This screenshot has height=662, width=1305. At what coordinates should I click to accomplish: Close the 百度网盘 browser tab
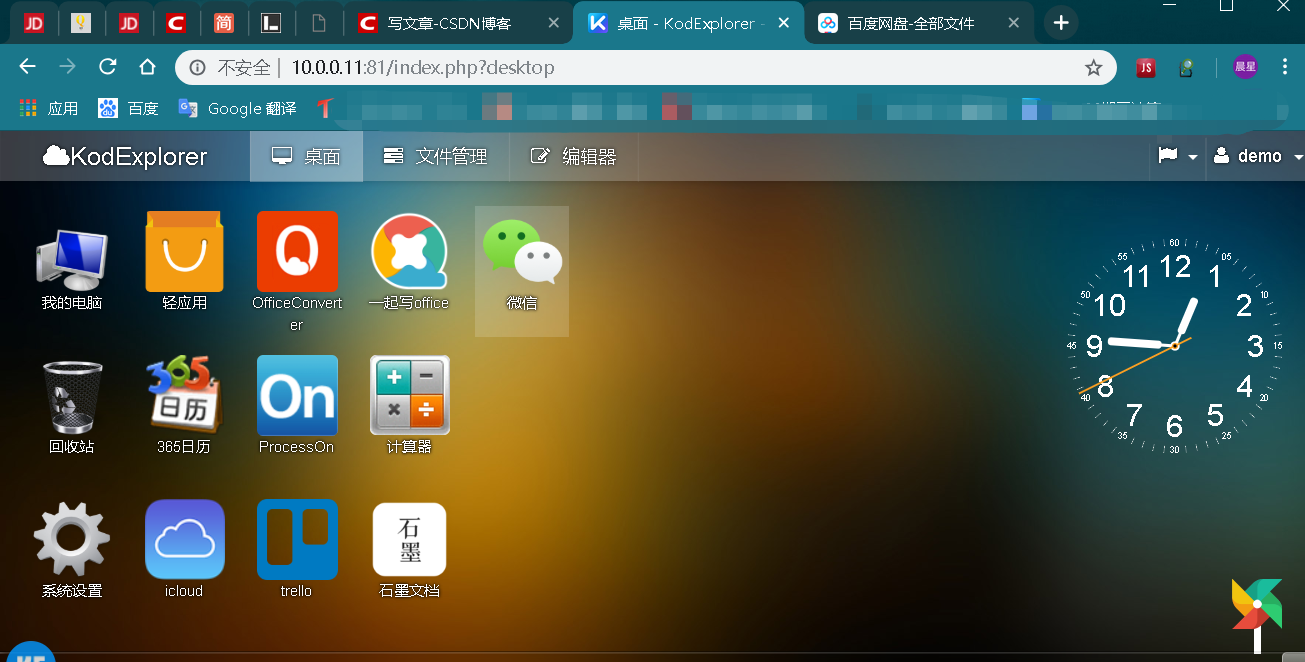(1014, 23)
